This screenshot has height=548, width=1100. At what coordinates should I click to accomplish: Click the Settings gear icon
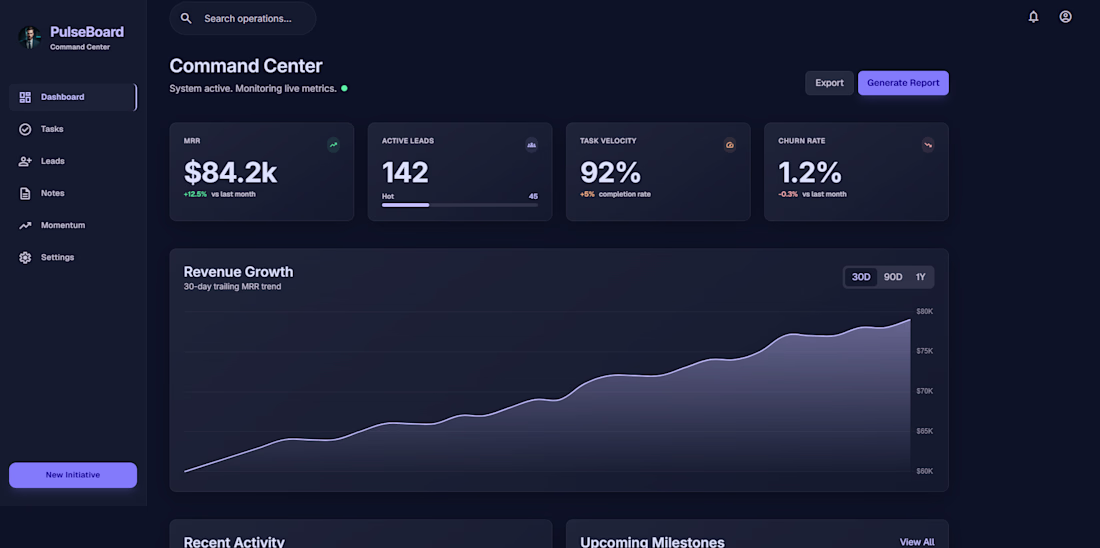pos(25,258)
